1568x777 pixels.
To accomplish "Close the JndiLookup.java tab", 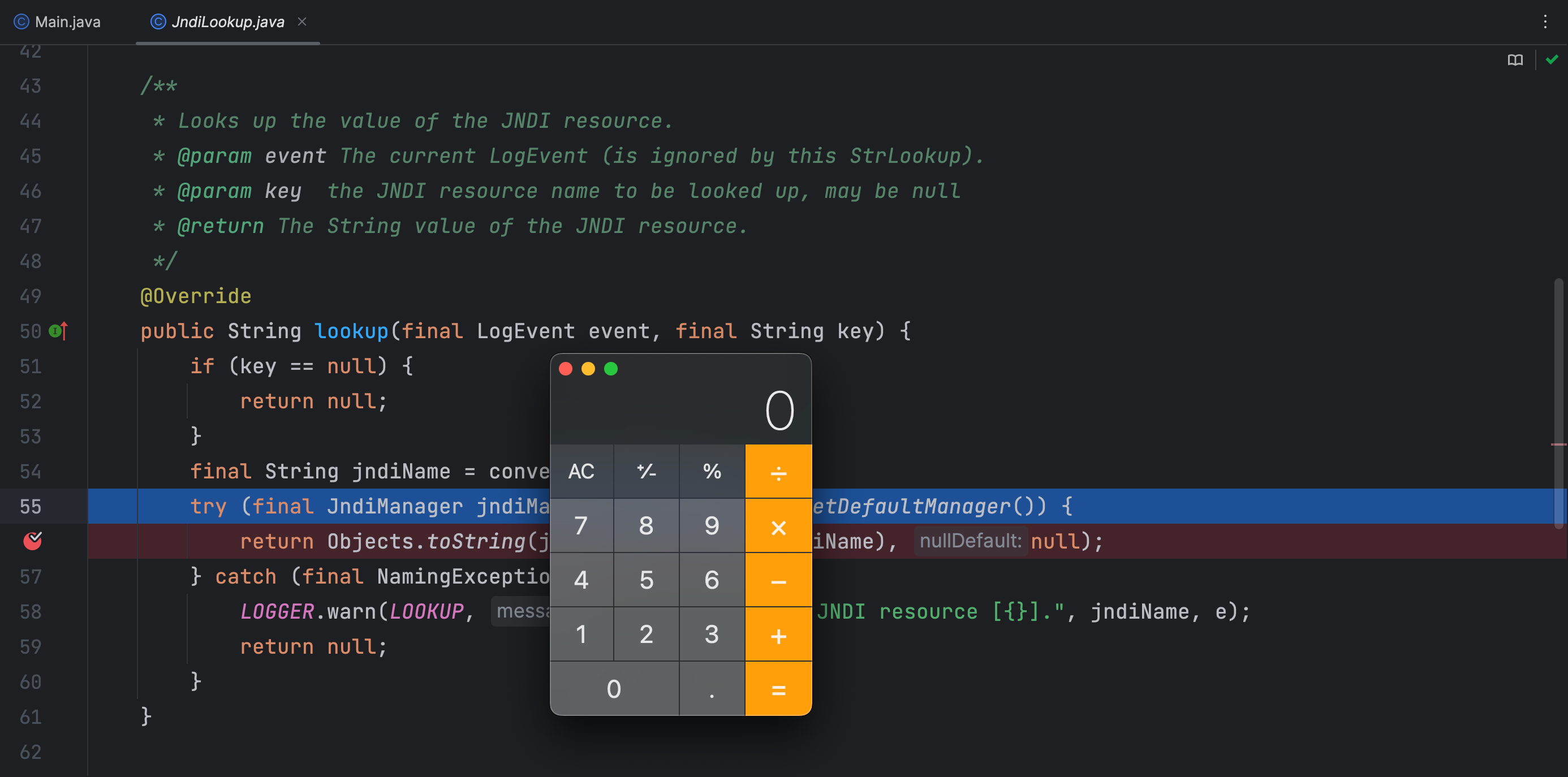I will (x=302, y=21).
